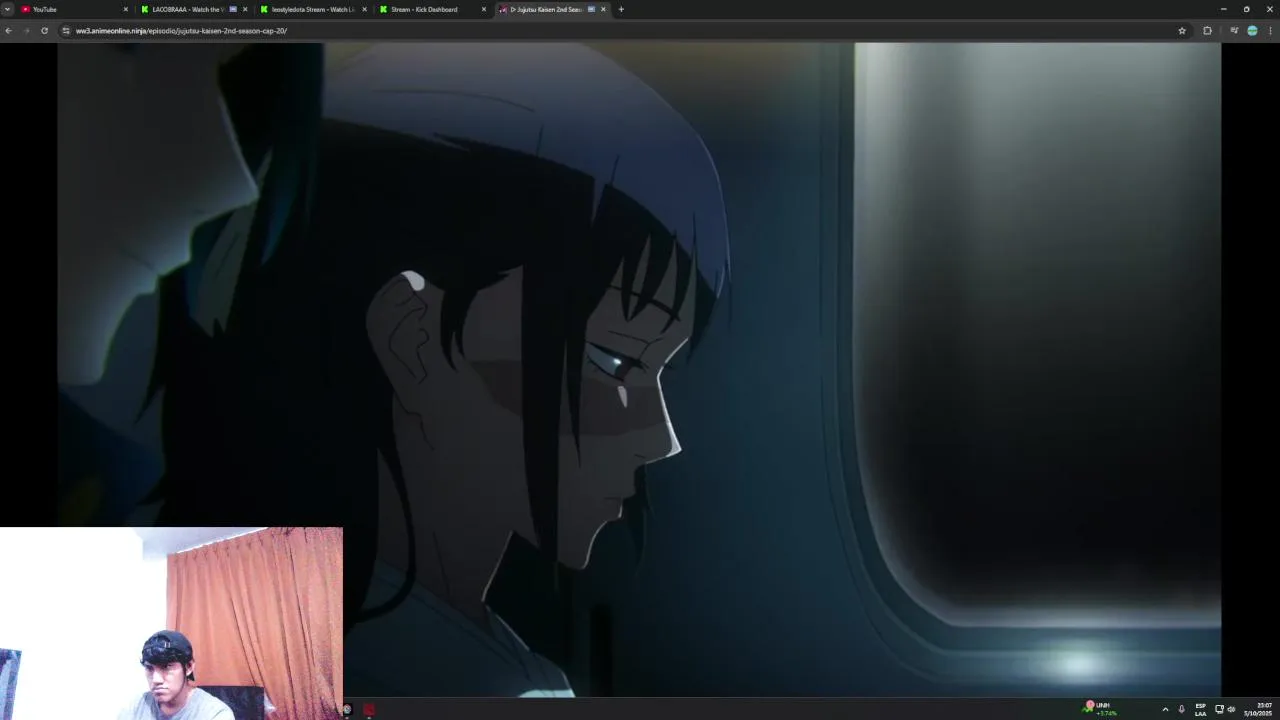
Task: Click the webcam overlay thumbnail
Action: (x=171, y=623)
